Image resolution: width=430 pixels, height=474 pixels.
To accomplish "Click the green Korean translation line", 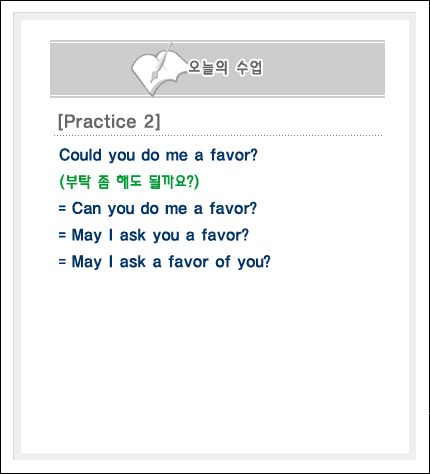I will coord(129,182).
